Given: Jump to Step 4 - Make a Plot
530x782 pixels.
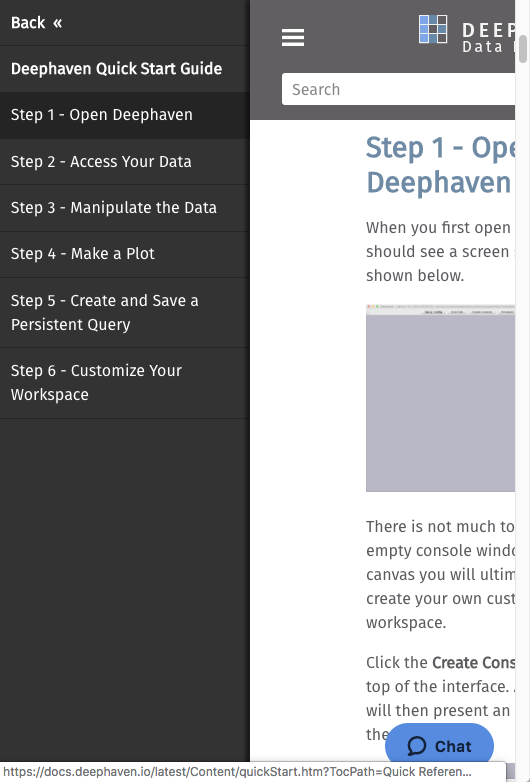Looking at the screenshot, I should tap(125, 254).
